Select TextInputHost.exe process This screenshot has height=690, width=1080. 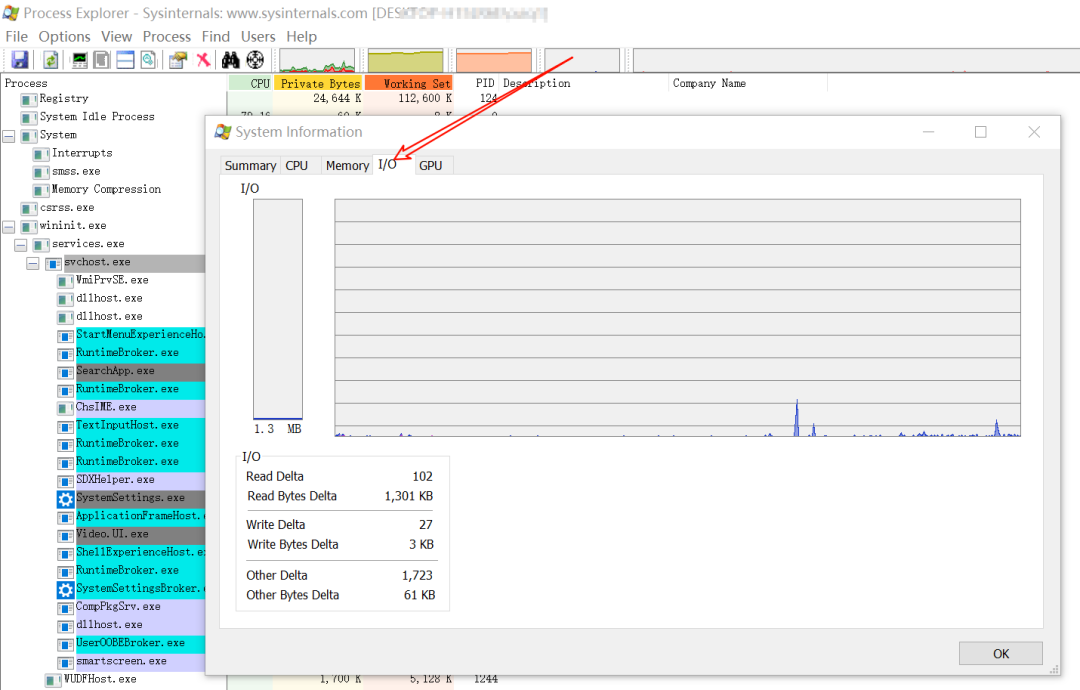point(127,426)
